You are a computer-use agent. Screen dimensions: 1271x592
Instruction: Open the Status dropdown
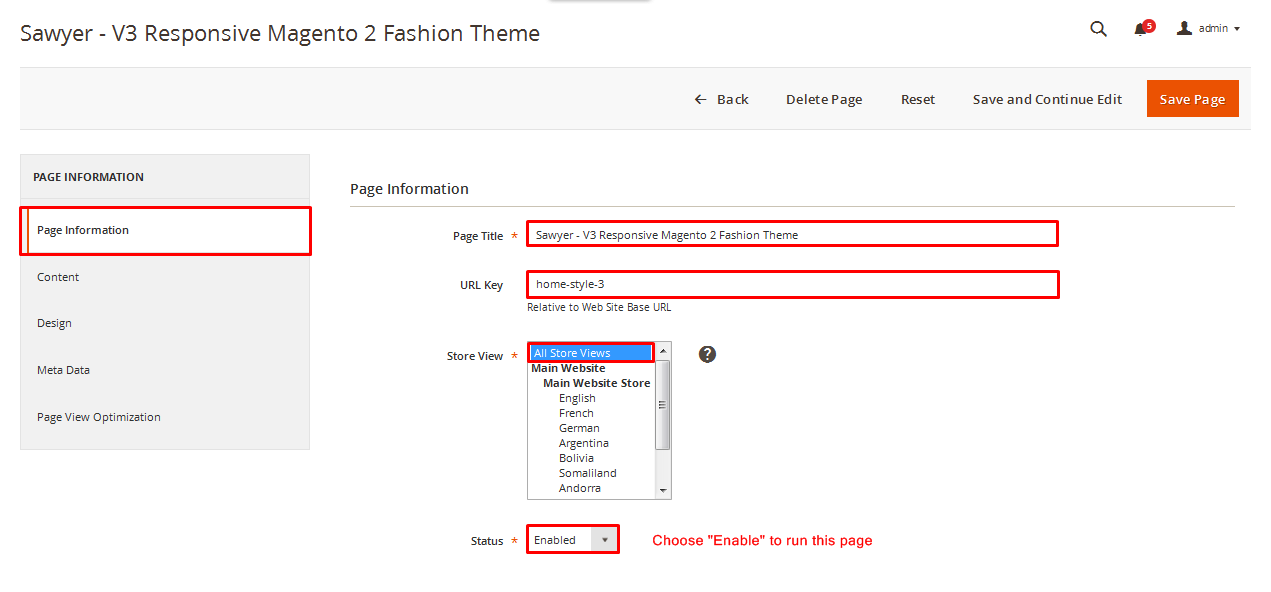pos(573,540)
